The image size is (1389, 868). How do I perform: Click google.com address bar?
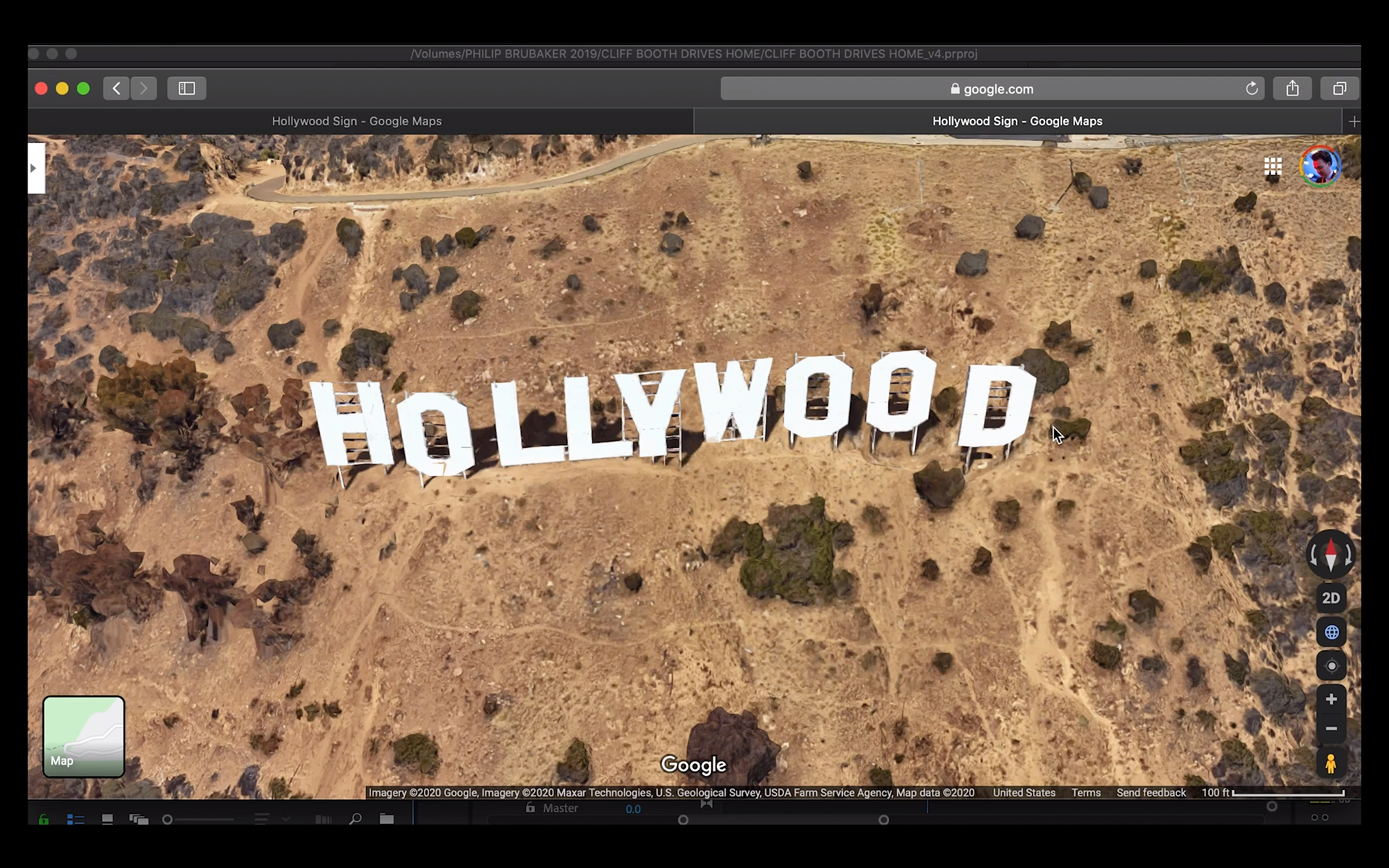991,89
